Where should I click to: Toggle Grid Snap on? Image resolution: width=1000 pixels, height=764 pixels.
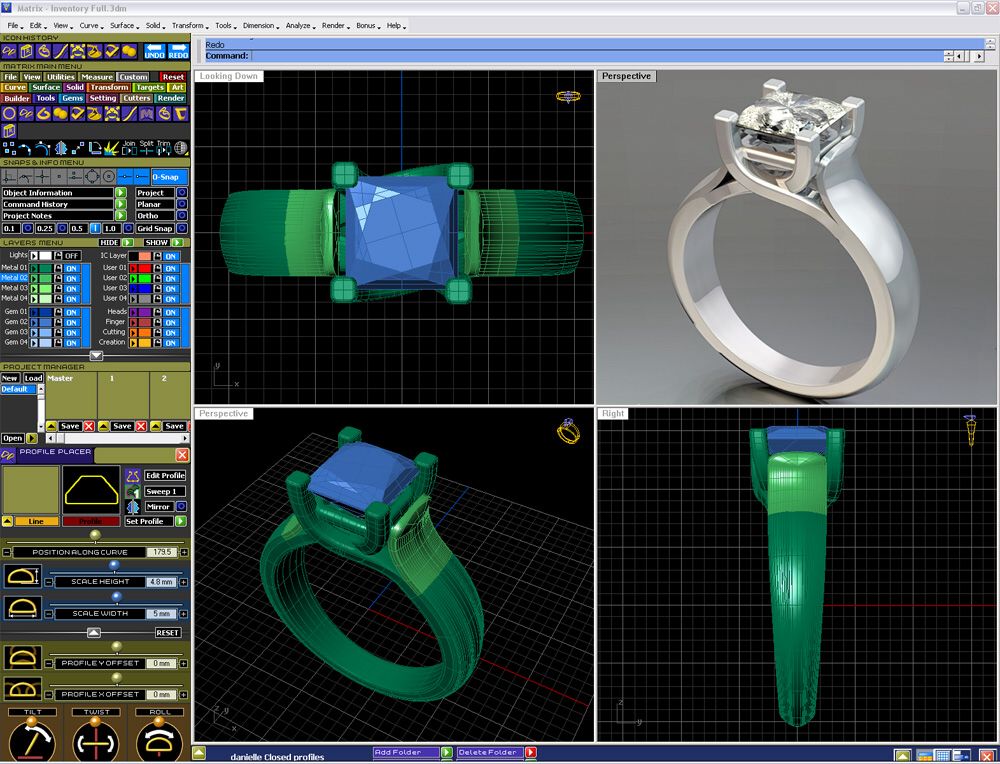coord(181,229)
